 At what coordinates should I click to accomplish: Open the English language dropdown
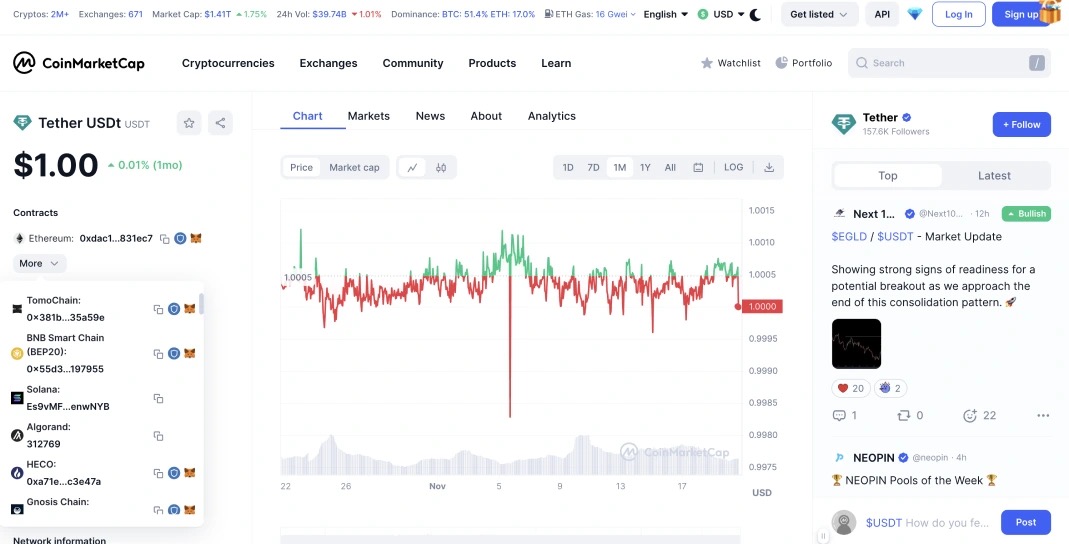pos(665,14)
